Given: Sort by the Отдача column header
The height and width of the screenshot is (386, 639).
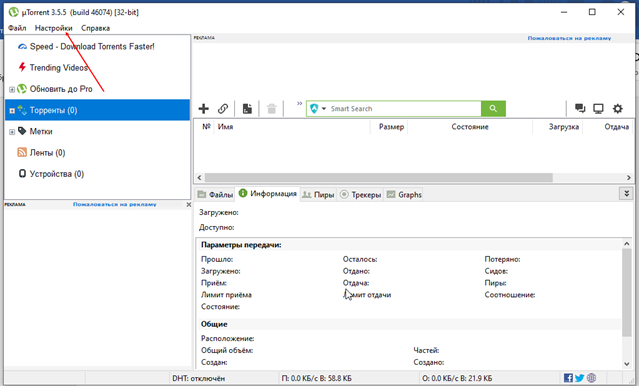Looking at the screenshot, I should point(616,127).
